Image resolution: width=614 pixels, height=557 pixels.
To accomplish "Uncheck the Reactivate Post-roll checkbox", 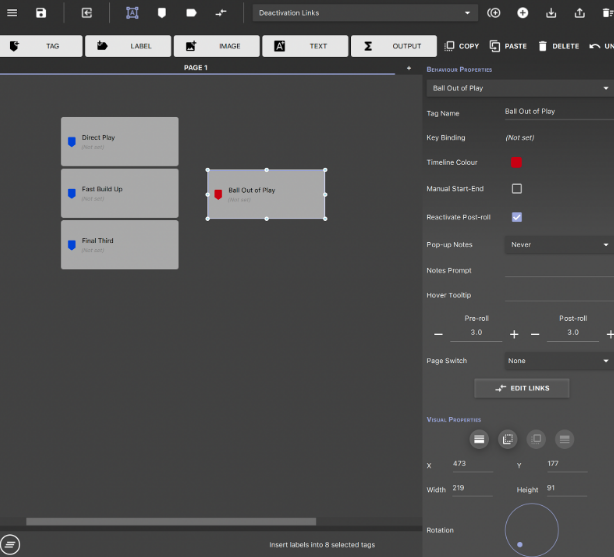I will pyautogui.click(x=517, y=217).
